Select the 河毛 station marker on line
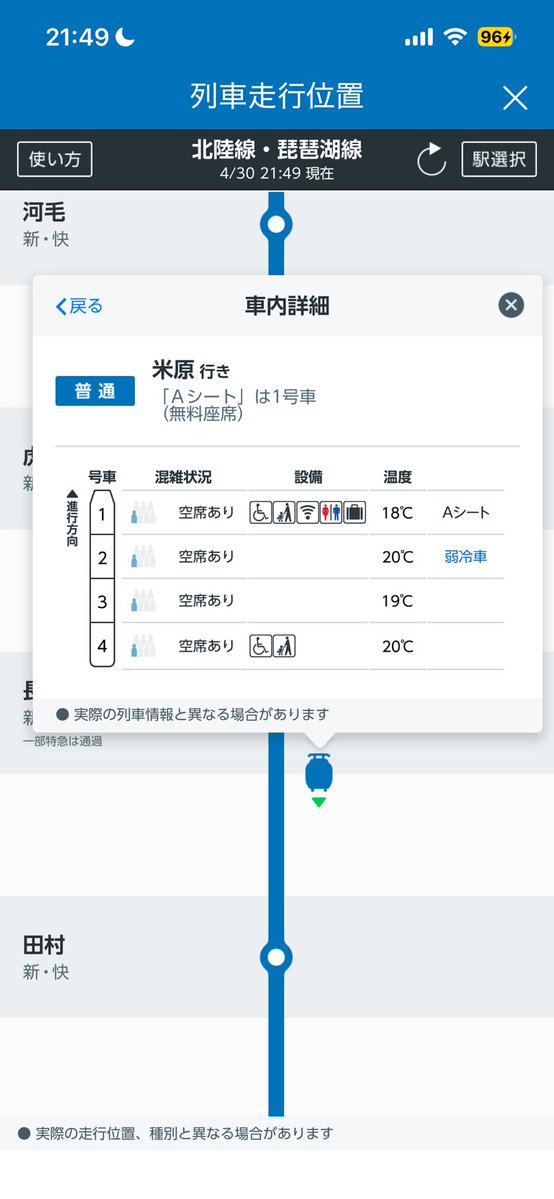 276,225
